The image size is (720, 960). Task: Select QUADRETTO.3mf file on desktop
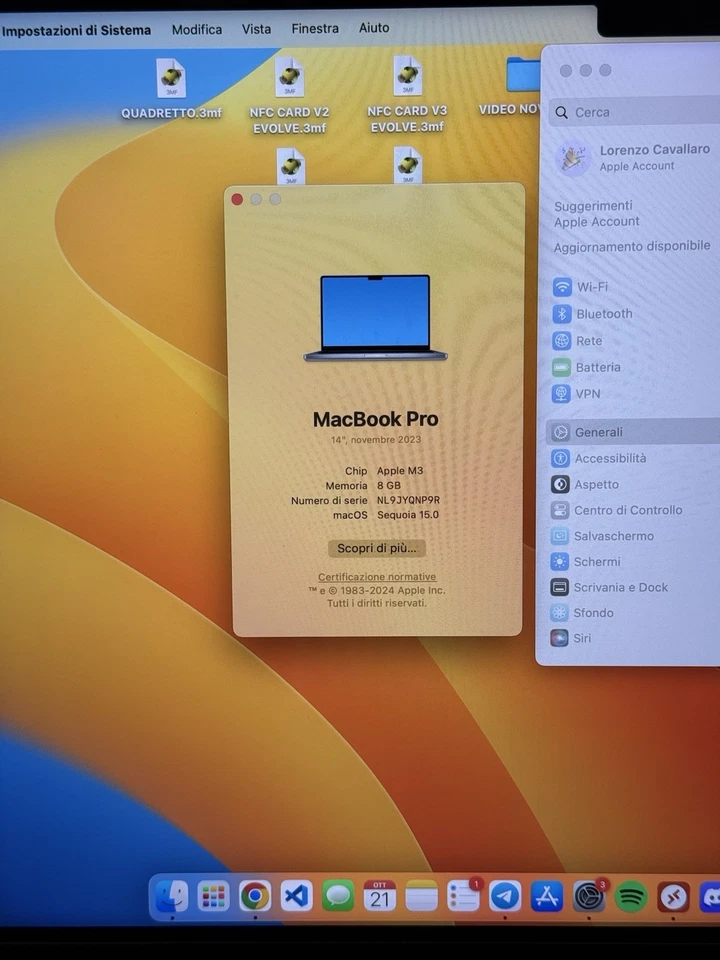tap(171, 89)
